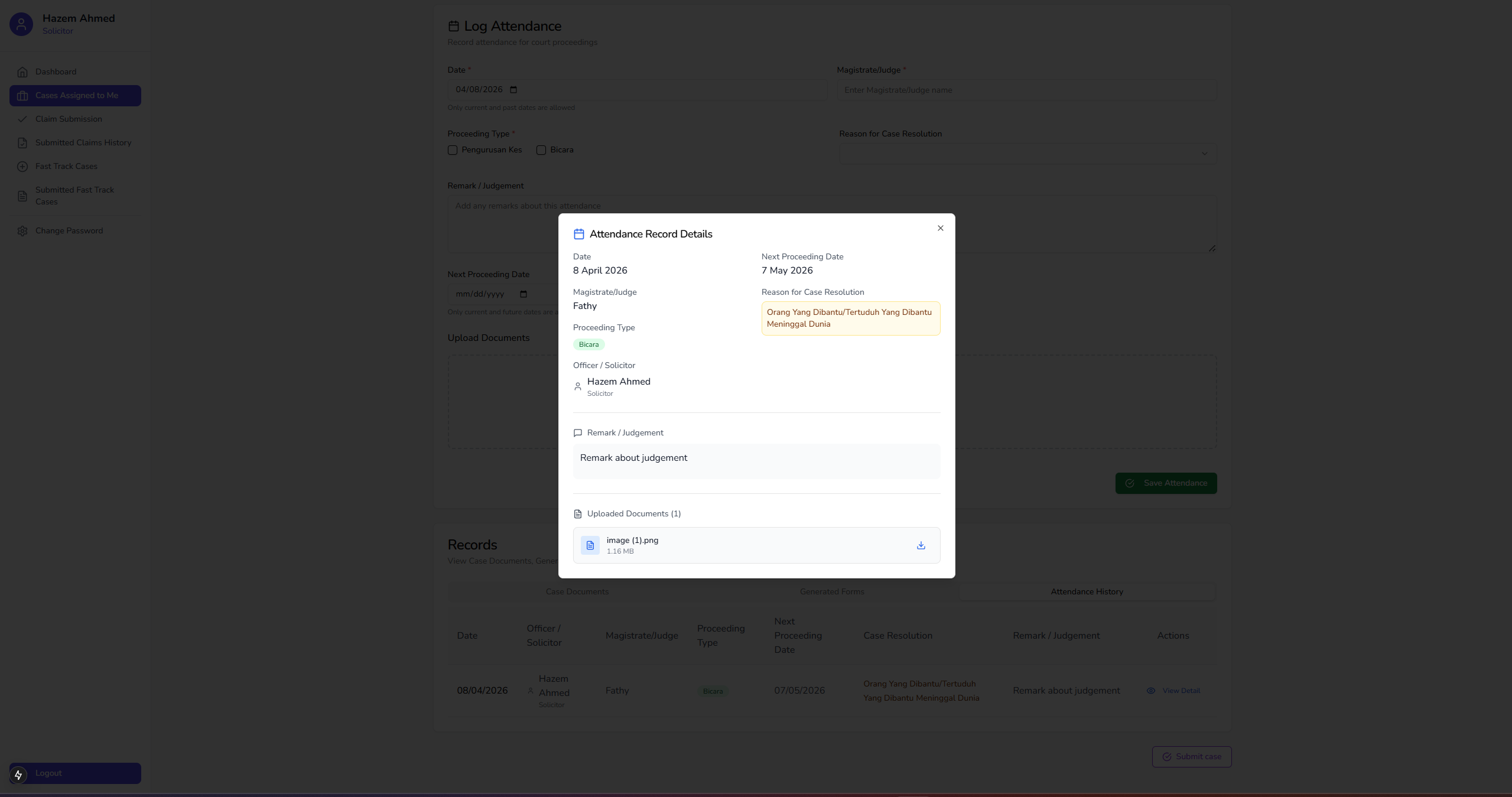Tick the Bicara checkbox

point(541,150)
